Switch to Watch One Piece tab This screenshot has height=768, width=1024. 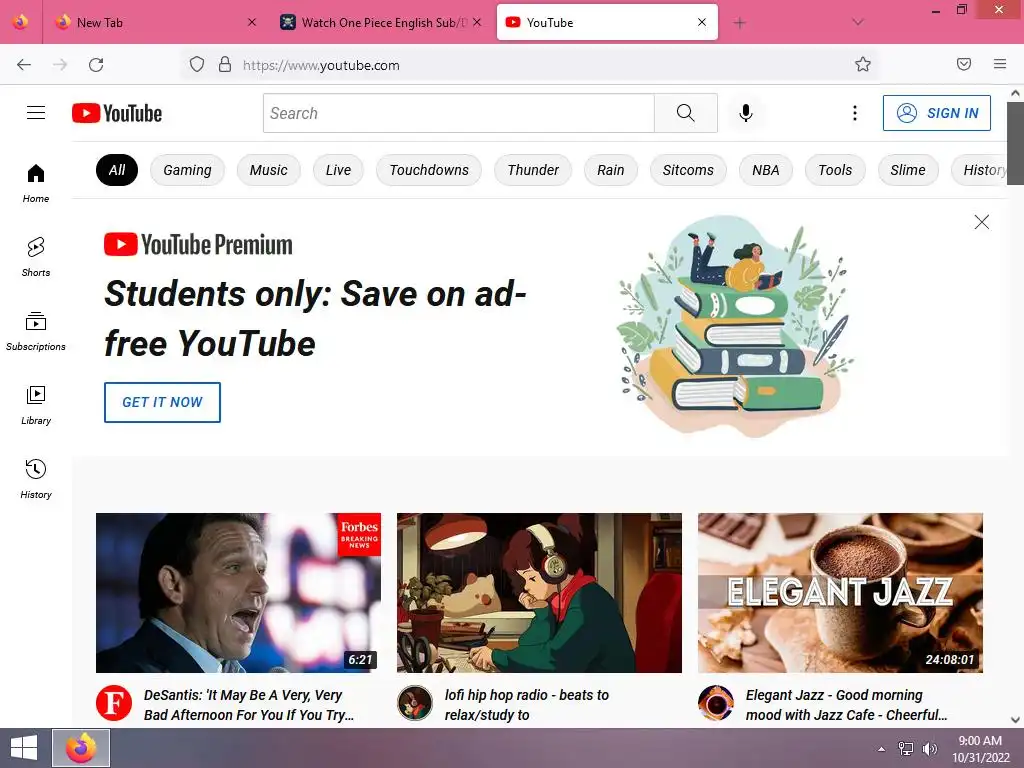pos(381,22)
